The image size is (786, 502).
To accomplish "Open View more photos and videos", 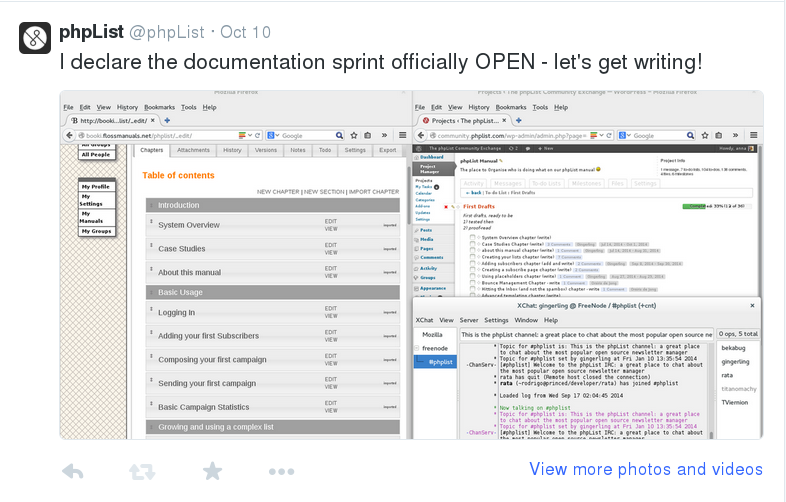I will [646, 469].
